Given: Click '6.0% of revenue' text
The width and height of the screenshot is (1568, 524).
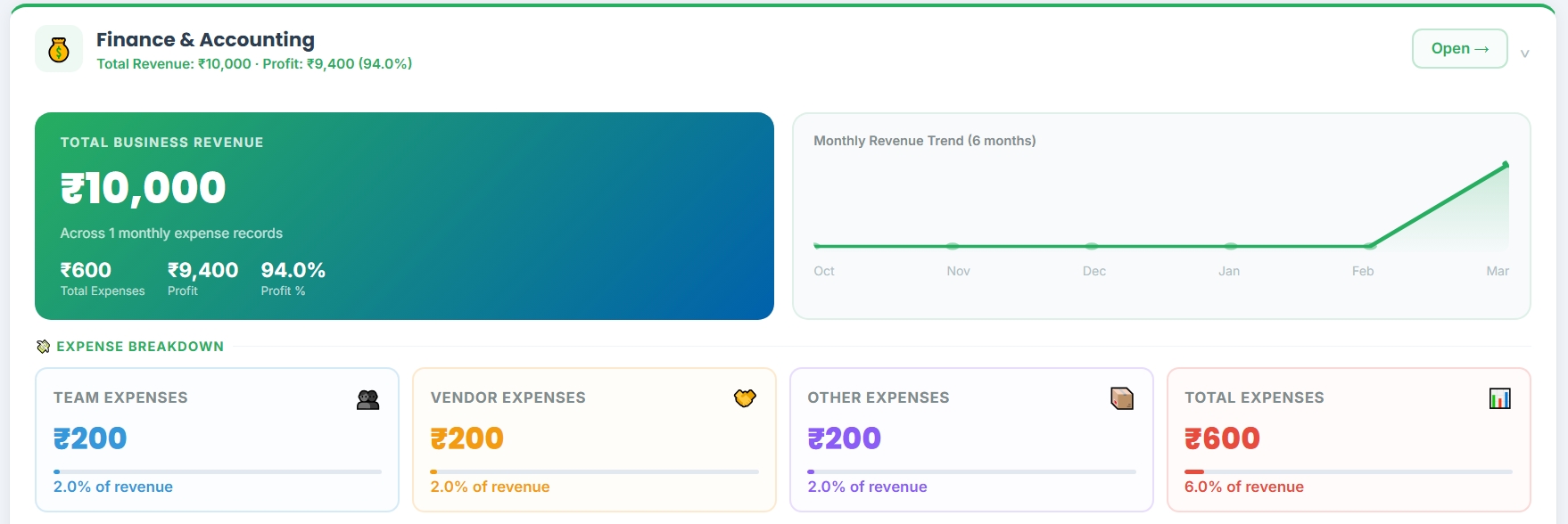Looking at the screenshot, I should pos(1244,487).
